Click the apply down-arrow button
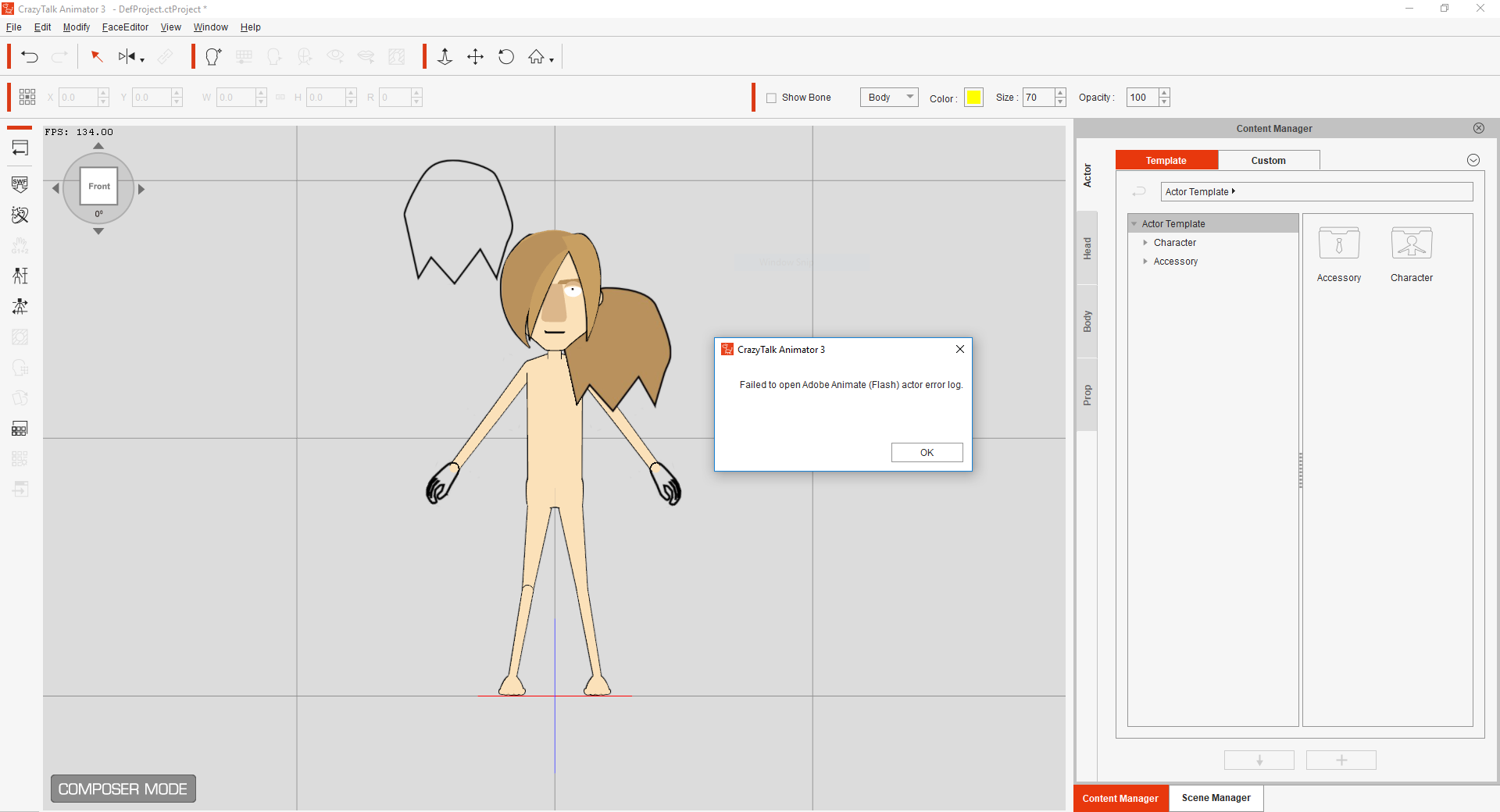The width and height of the screenshot is (1500, 812). [1259, 760]
